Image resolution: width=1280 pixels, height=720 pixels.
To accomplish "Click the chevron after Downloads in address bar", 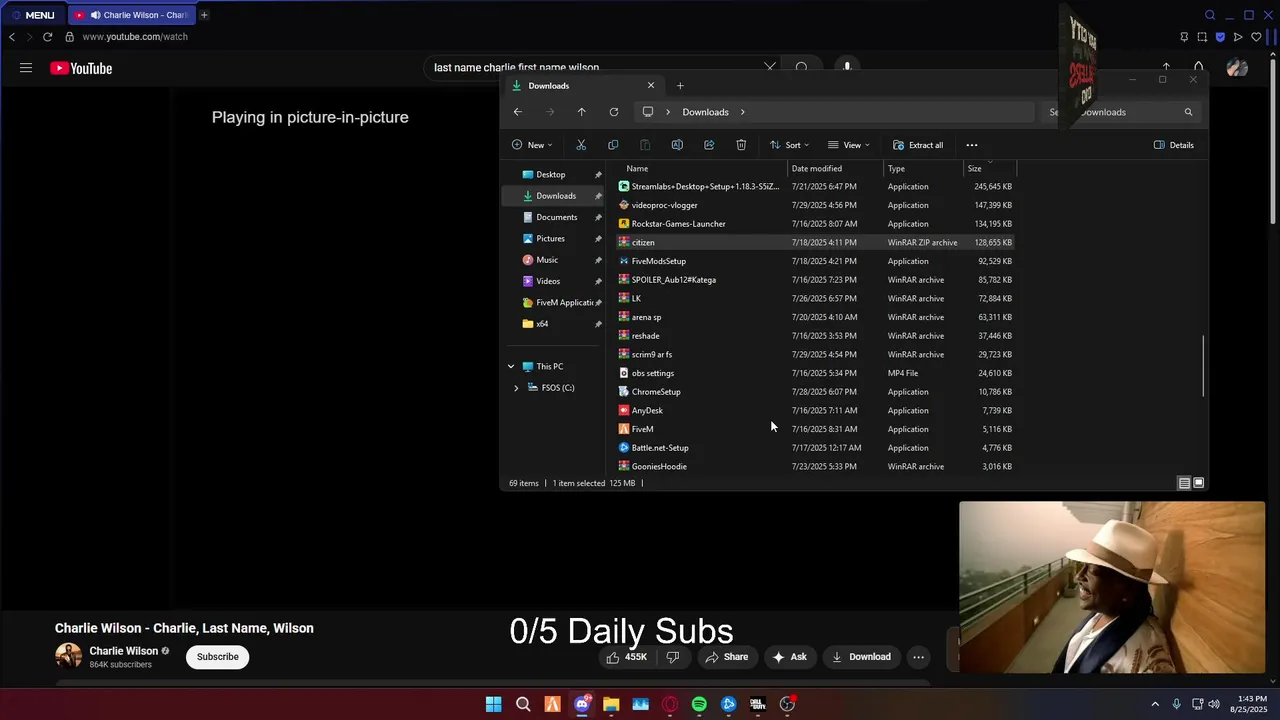I will (x=742, y=112).
